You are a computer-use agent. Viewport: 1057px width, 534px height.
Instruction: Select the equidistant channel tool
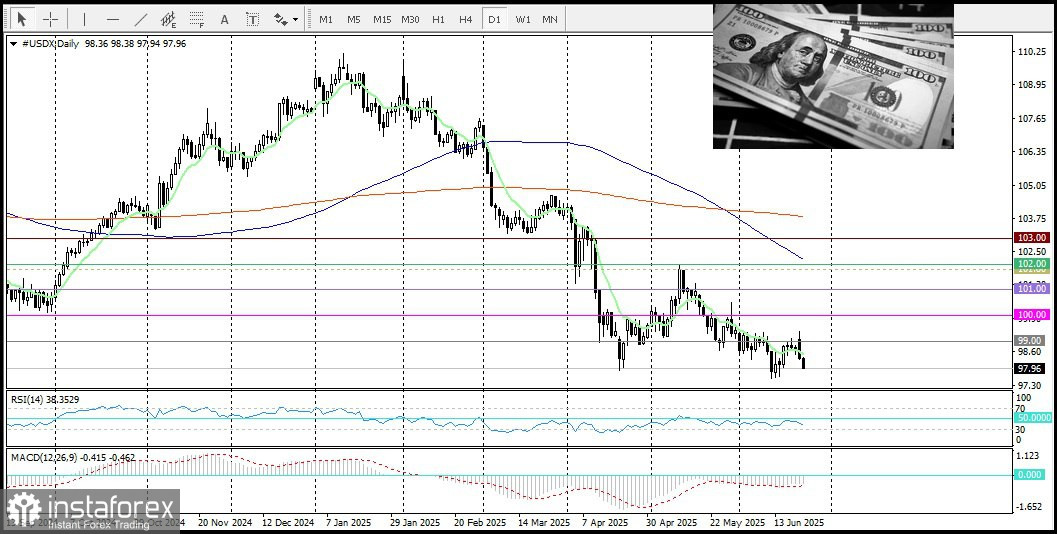pyautogui.click(x=169, y=20)
